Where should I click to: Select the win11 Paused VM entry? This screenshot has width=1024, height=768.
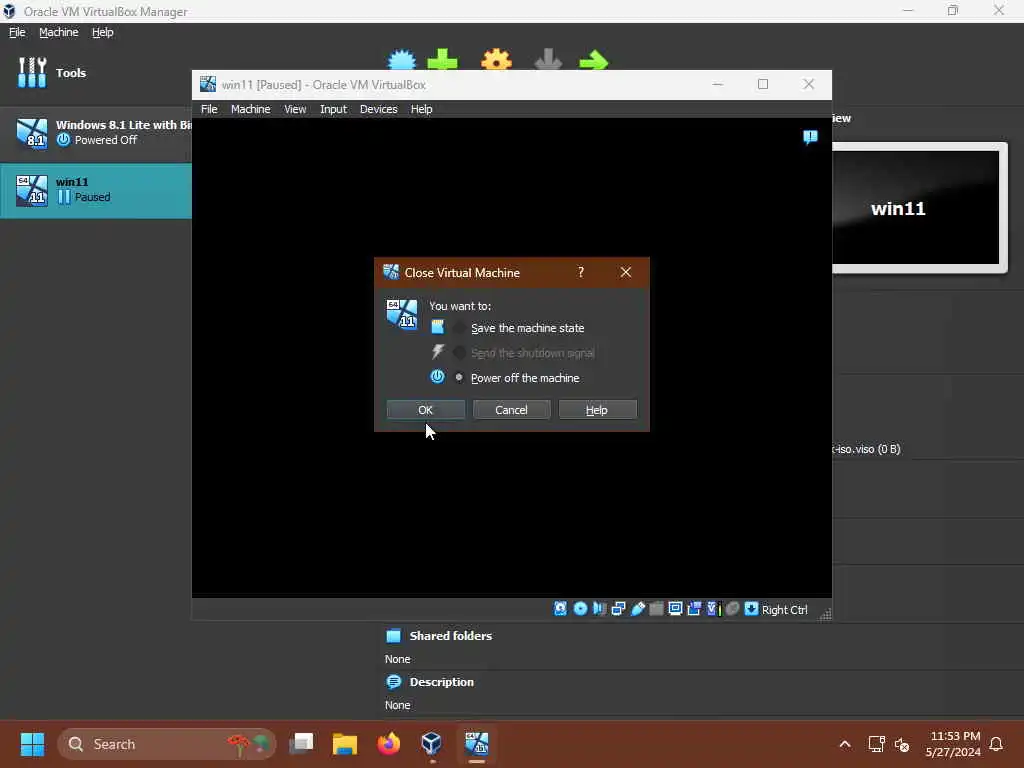(x=96, y=190)
